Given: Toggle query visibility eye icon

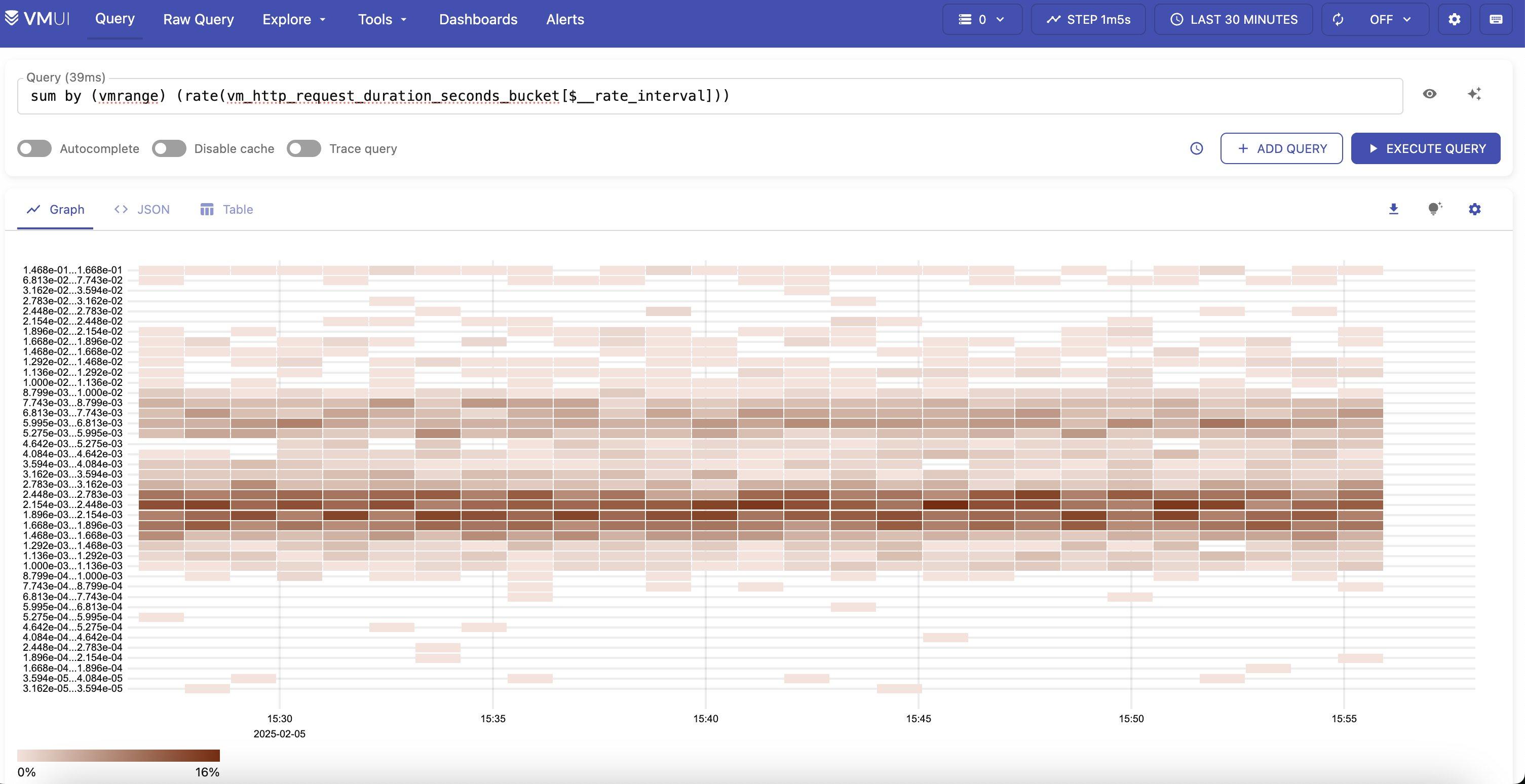Looking at the screenshot, I should coord(1429,94).
